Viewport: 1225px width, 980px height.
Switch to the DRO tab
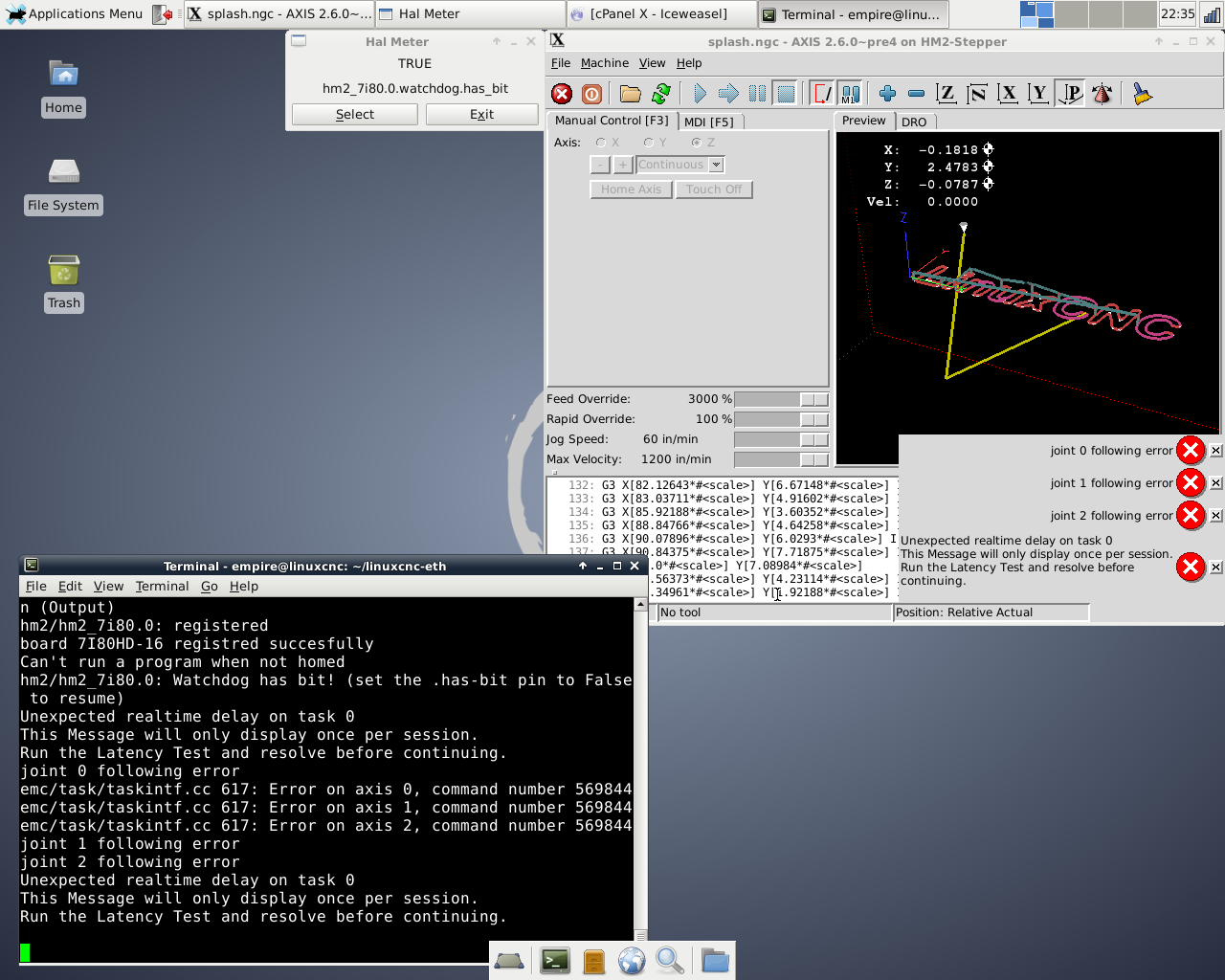pos(914,122)
